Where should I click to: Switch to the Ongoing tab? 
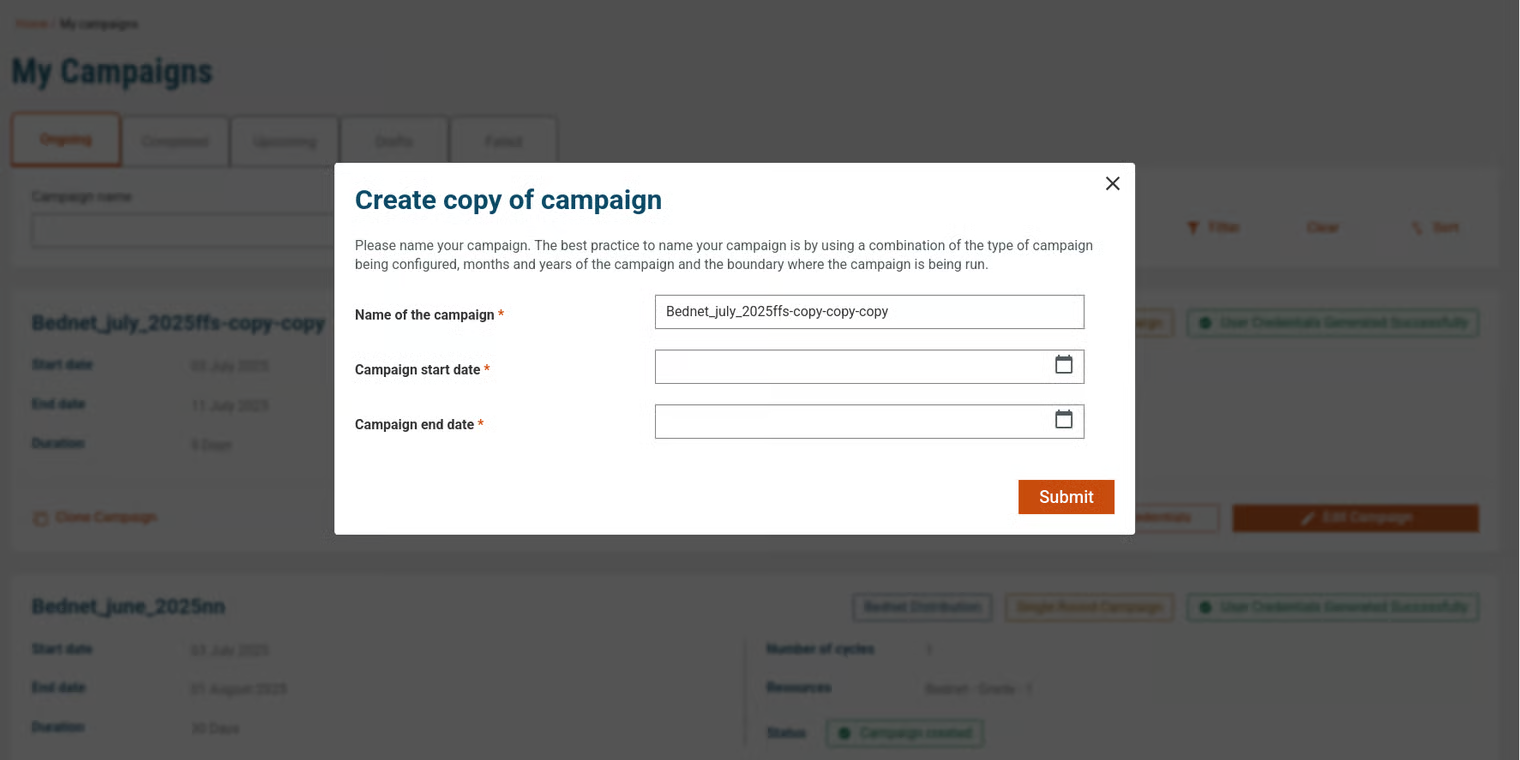click(x=66, y=140)
